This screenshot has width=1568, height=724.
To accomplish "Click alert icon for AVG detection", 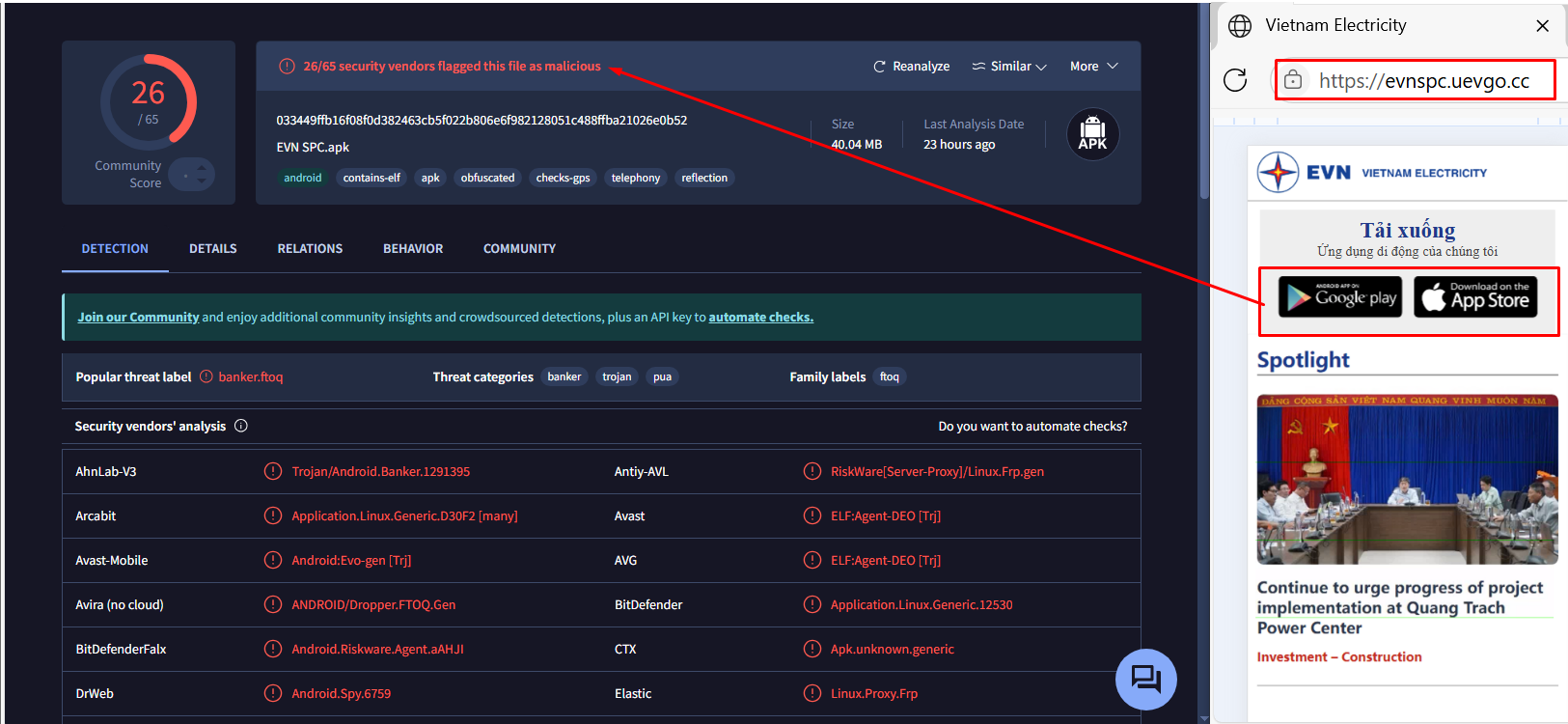I will pos(812,561).
